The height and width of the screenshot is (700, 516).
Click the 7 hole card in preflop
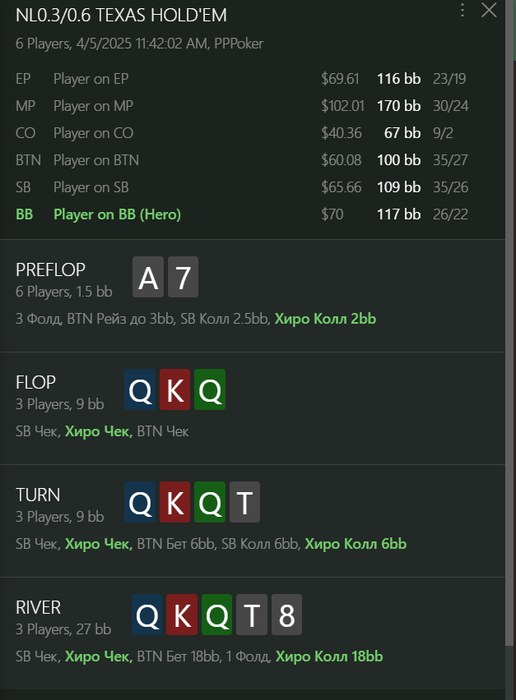[x=183, y=277]
